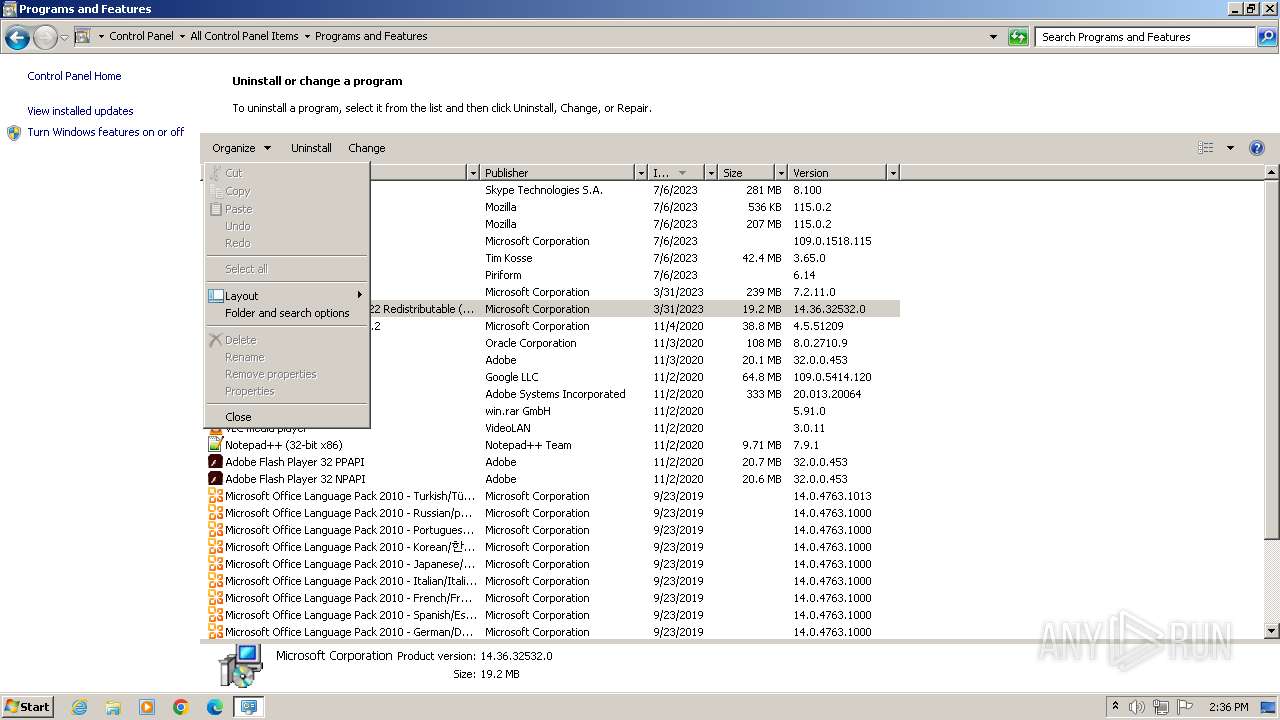1280x720 pixels.
Task: Click the Remove properties menu entry
Action: (270, 374)
